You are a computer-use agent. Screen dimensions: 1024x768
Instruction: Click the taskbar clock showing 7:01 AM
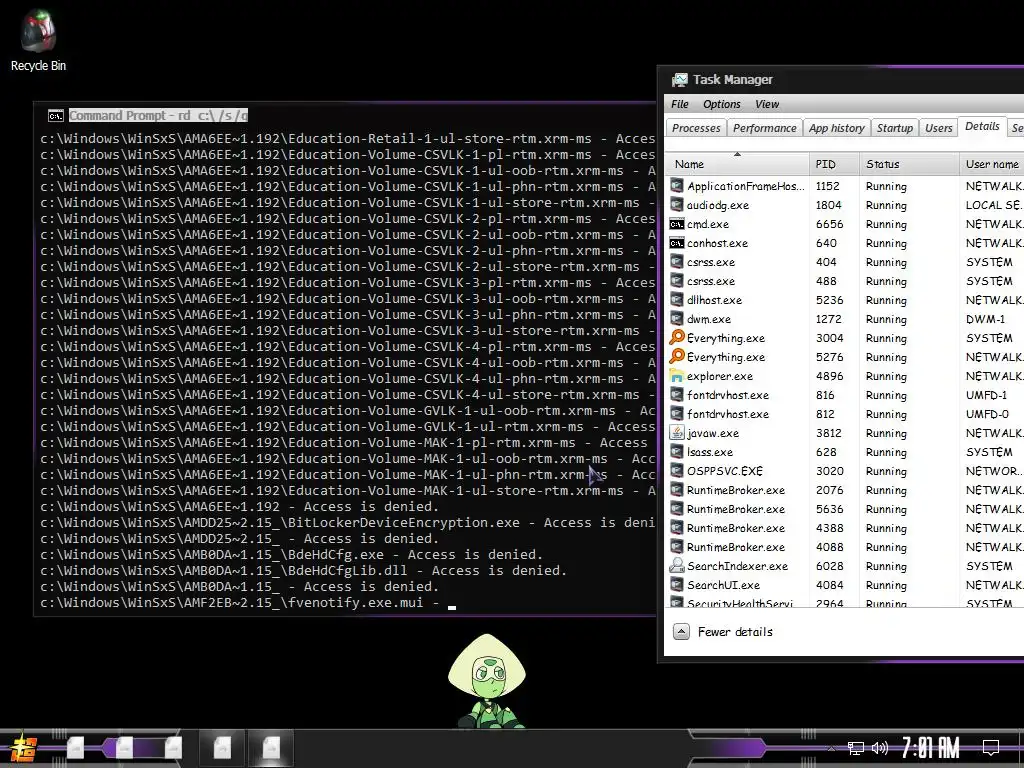pos(931,748)
